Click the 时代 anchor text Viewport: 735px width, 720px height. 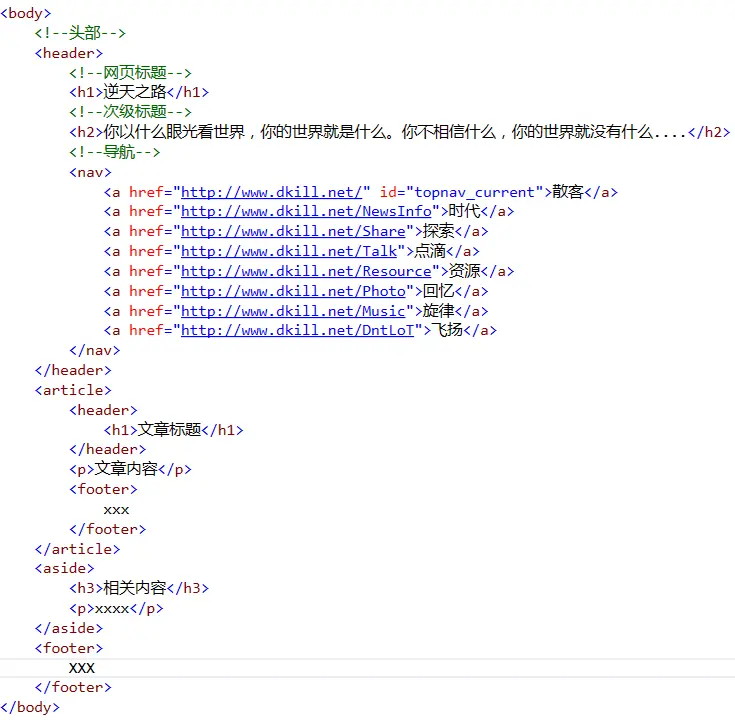coord(465,211)
